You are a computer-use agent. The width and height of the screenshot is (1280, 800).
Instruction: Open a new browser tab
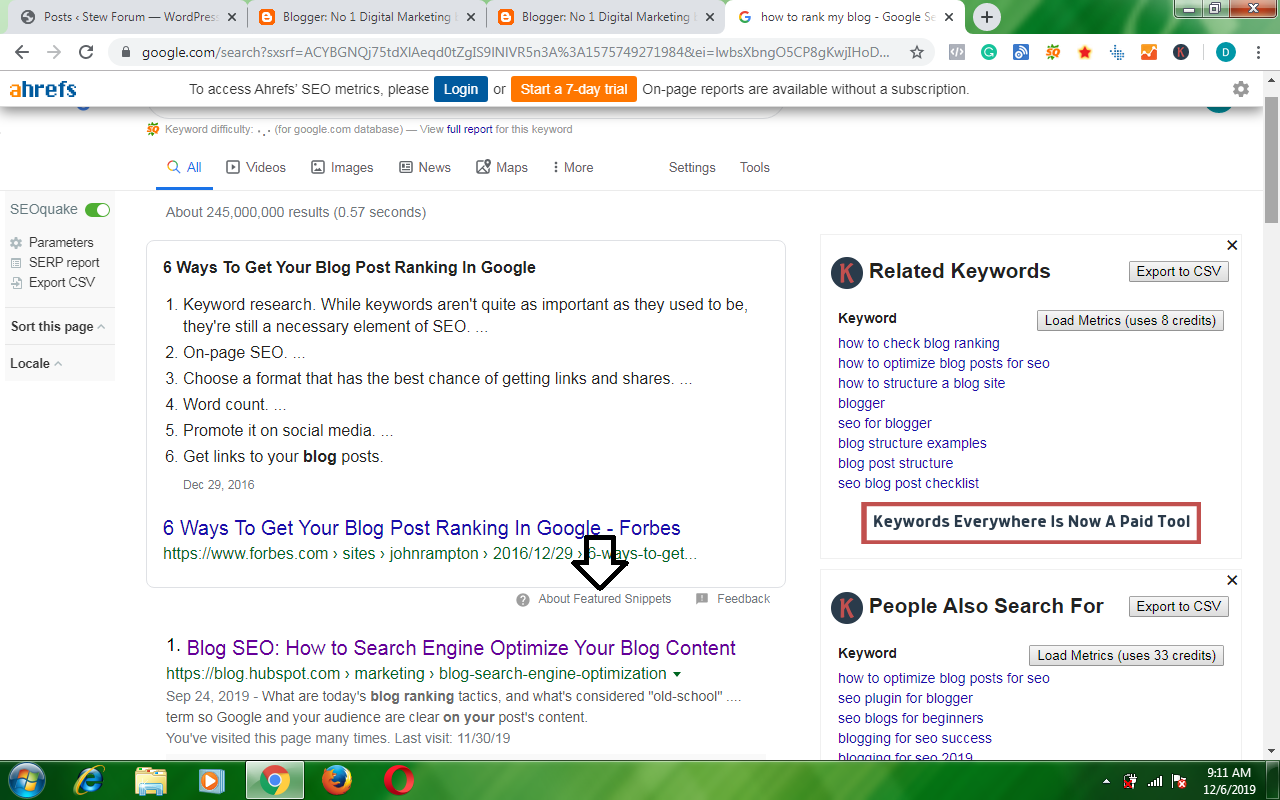[x=987, y=17]
